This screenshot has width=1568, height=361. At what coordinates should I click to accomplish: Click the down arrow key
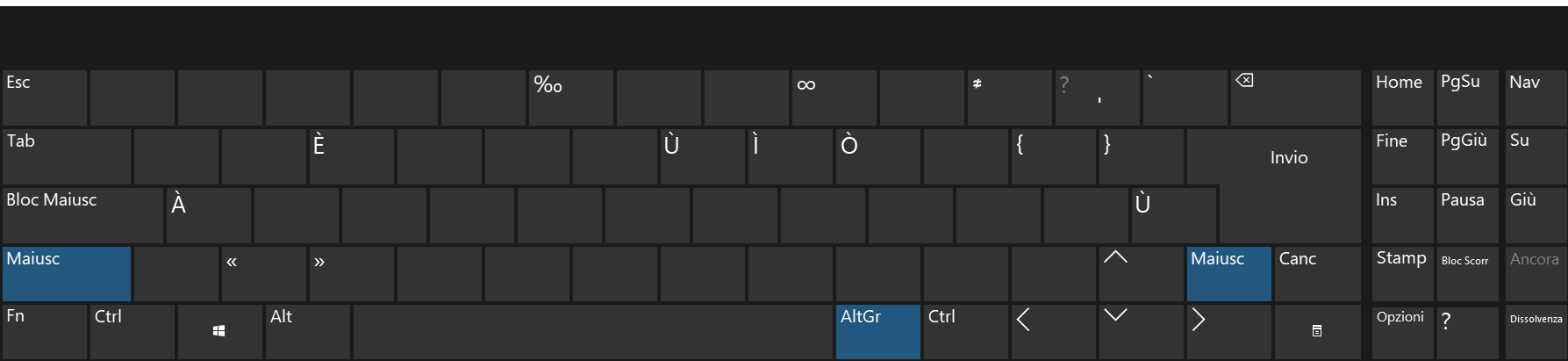pyautogui.click(x=1141, y=331)
